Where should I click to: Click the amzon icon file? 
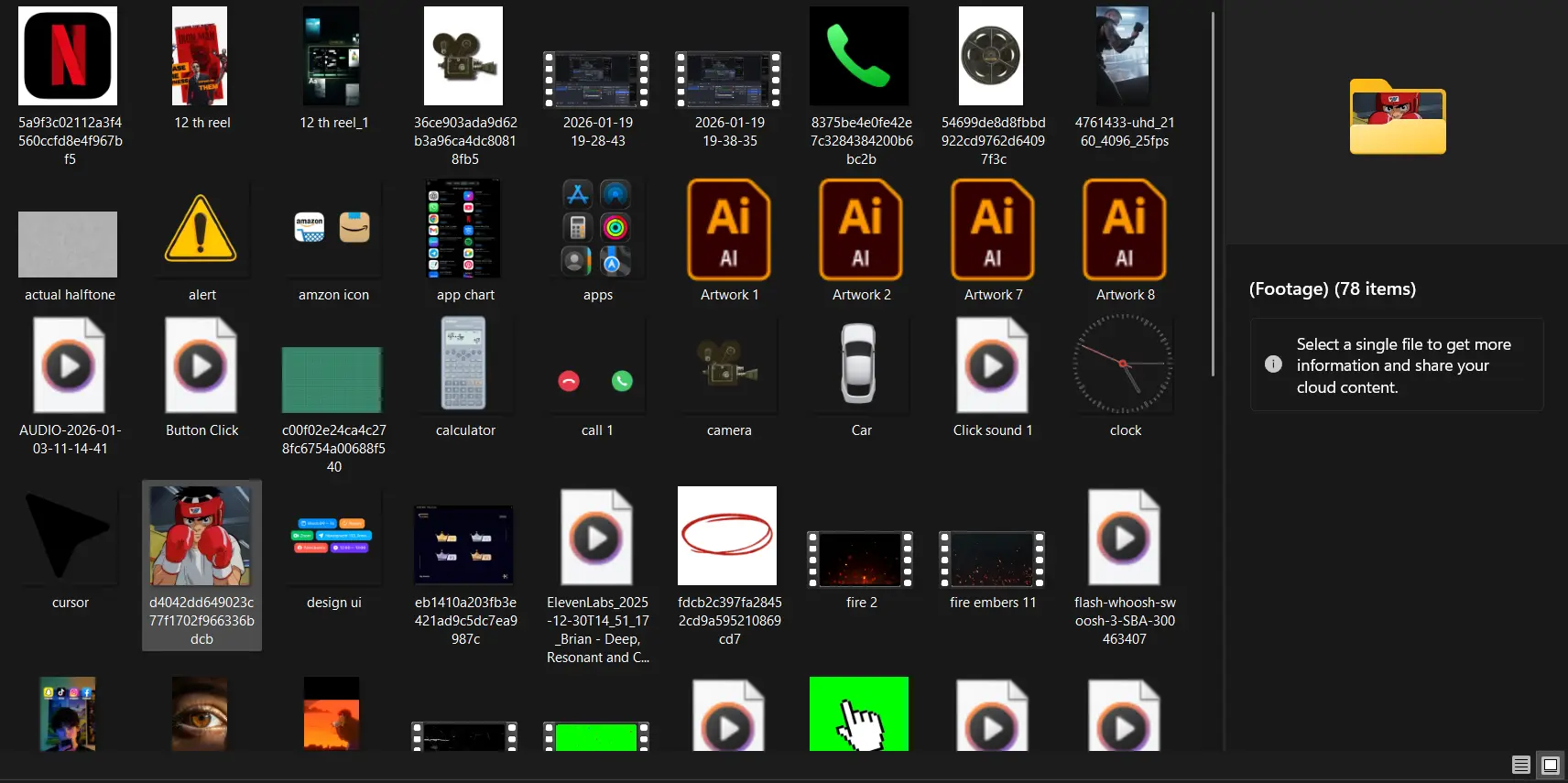click(x=333, y=230)
